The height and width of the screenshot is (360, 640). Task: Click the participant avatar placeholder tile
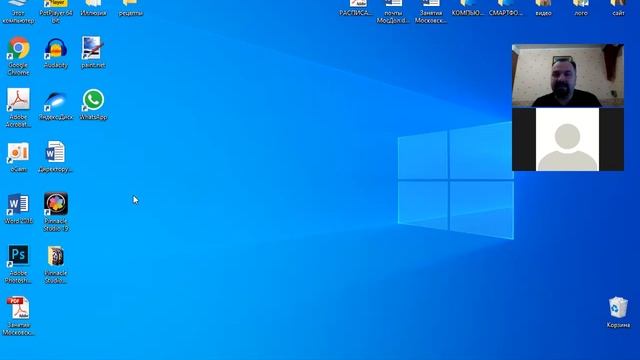568,139
